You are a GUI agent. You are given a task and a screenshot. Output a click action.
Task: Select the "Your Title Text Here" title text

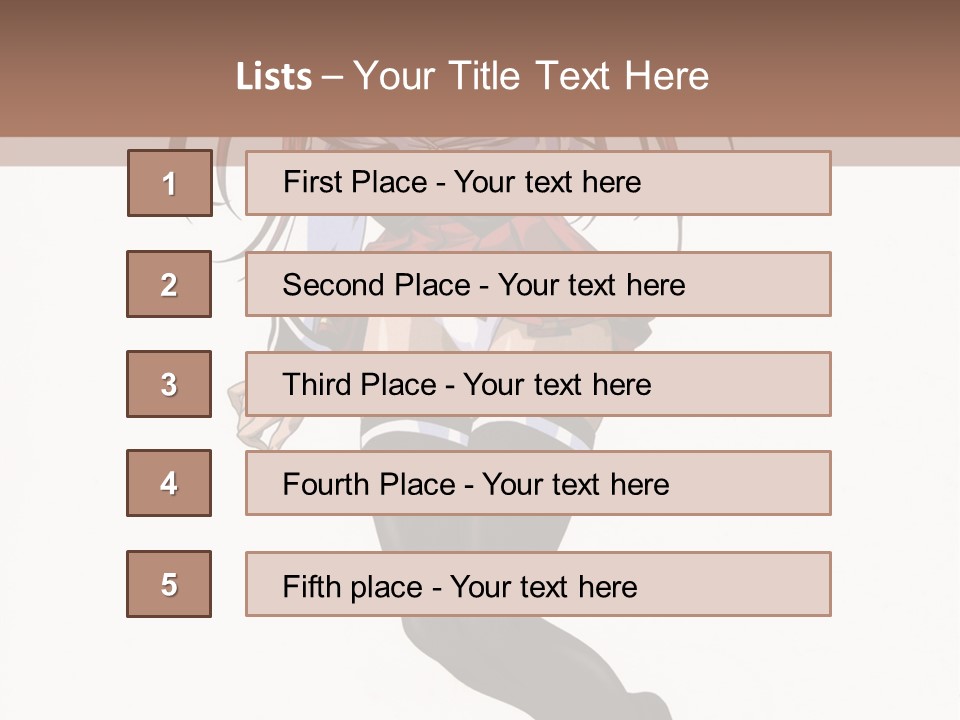[x=530, y=77]
